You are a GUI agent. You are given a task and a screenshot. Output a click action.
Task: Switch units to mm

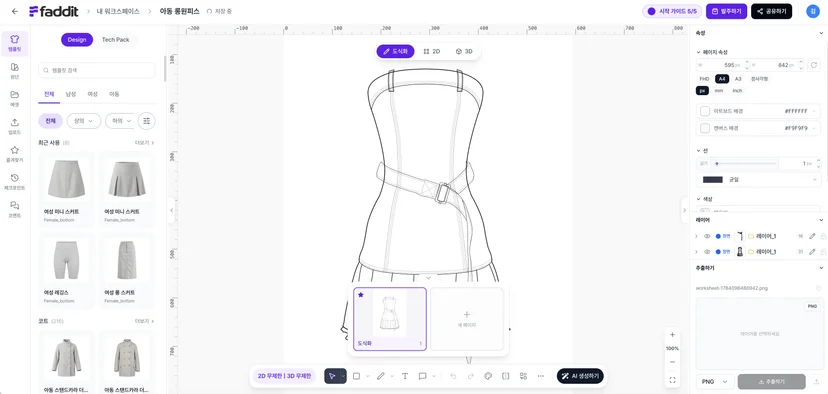click(x=719, y=90)
